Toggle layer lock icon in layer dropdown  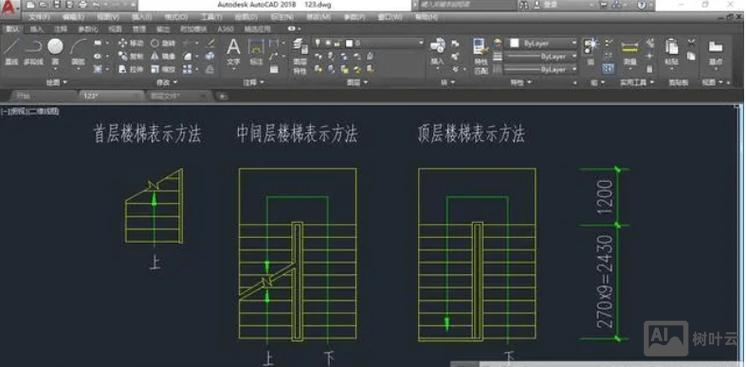click(337, 43)
